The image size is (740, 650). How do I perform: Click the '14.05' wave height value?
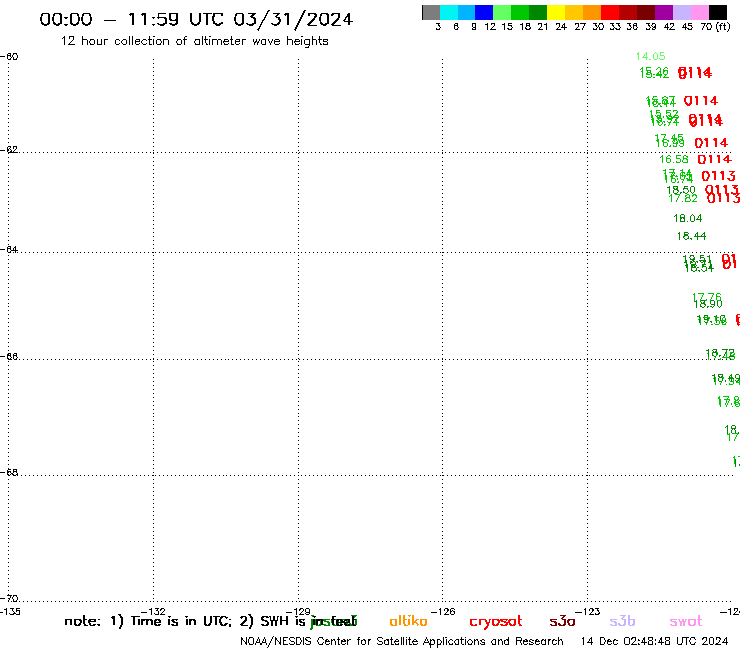coord(650,56)
